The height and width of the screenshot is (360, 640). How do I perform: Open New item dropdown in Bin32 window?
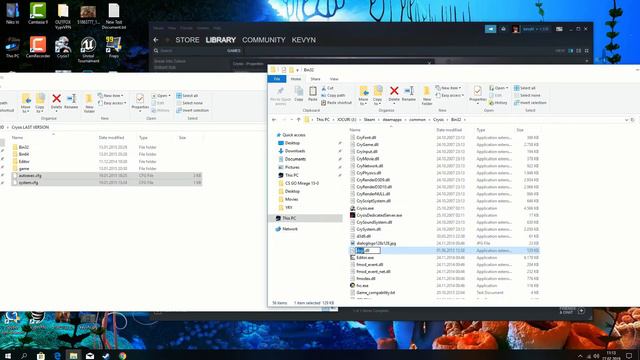click(448, 88)
